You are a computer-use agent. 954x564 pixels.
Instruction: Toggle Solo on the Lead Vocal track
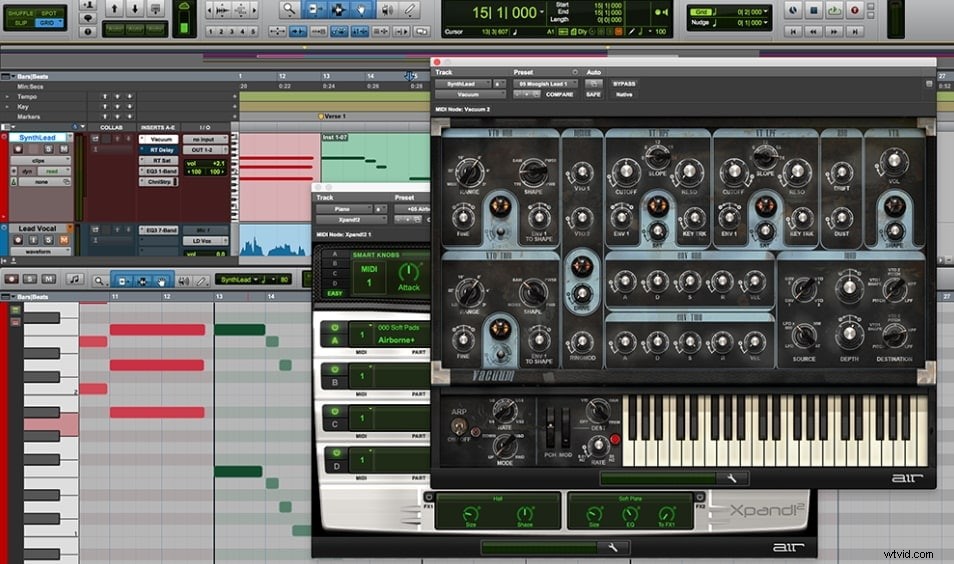click(49, 240)
